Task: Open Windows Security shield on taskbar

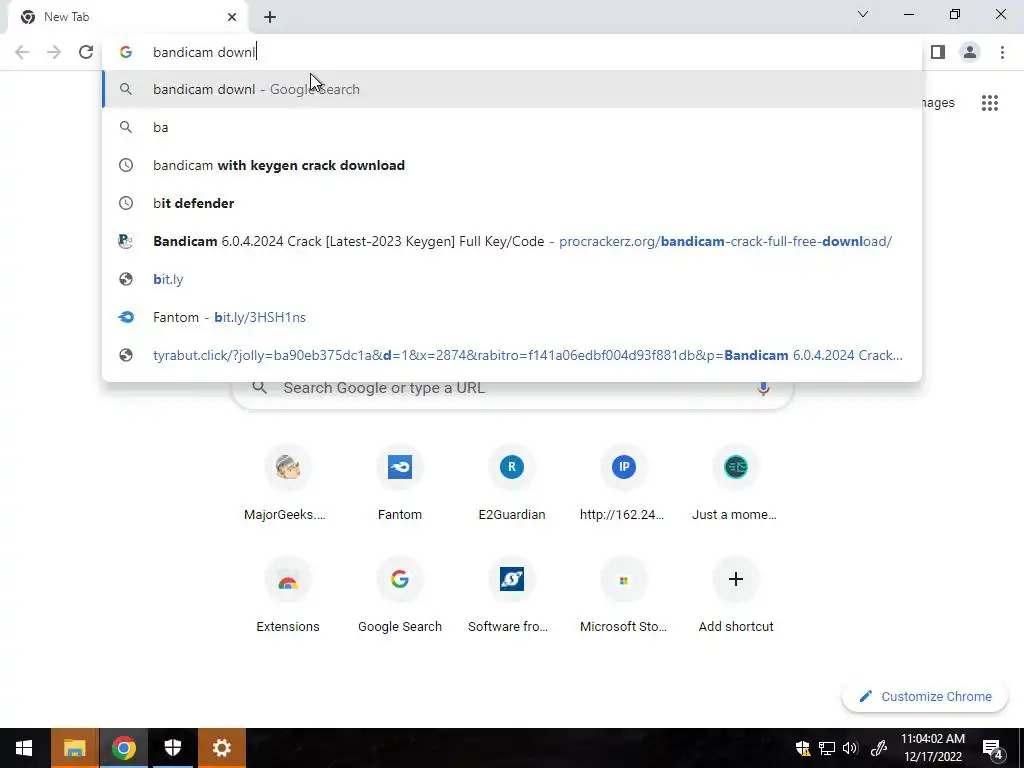Action: (x=172, y=748)
